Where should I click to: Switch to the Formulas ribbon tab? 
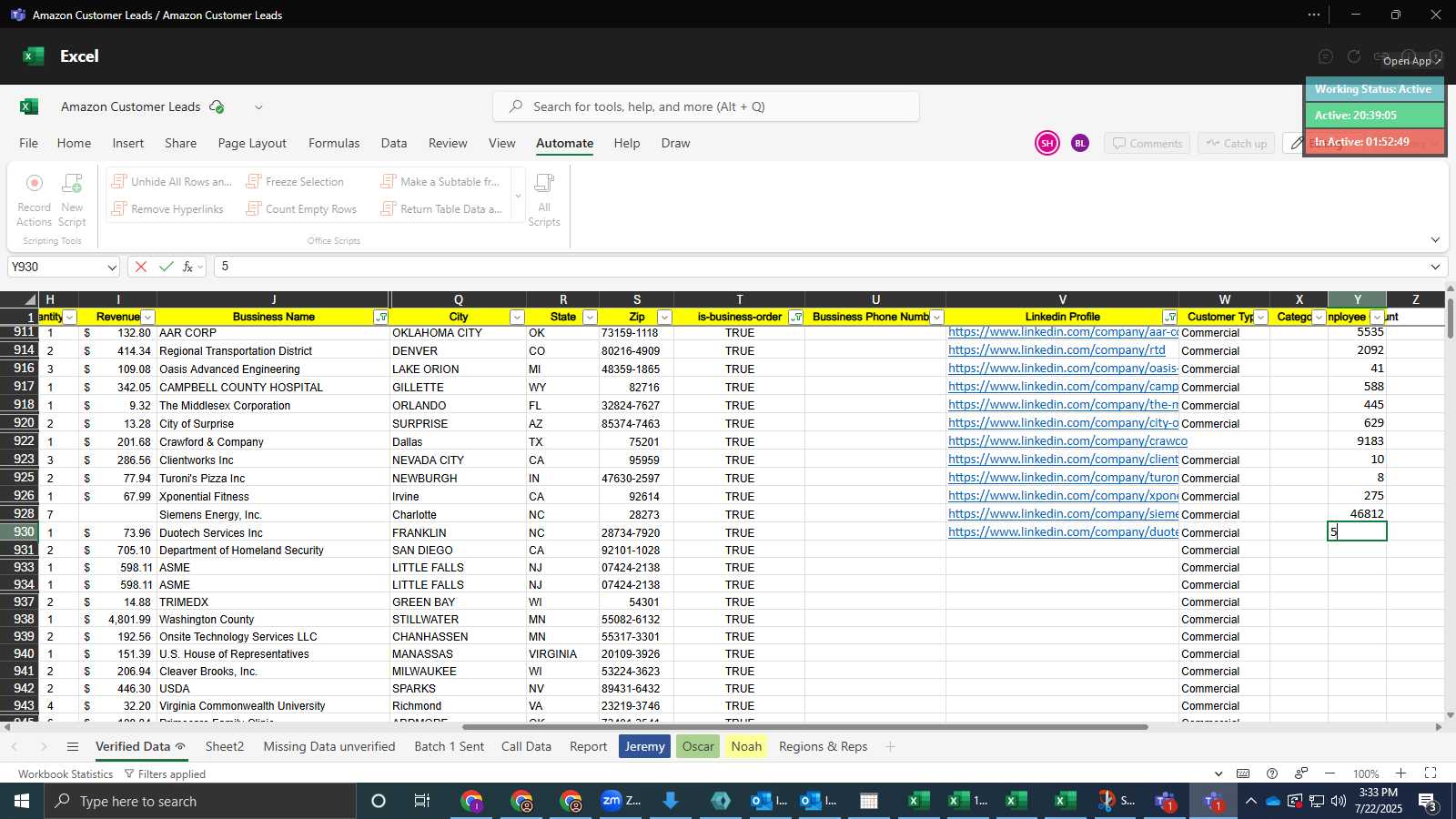(334, 143)
